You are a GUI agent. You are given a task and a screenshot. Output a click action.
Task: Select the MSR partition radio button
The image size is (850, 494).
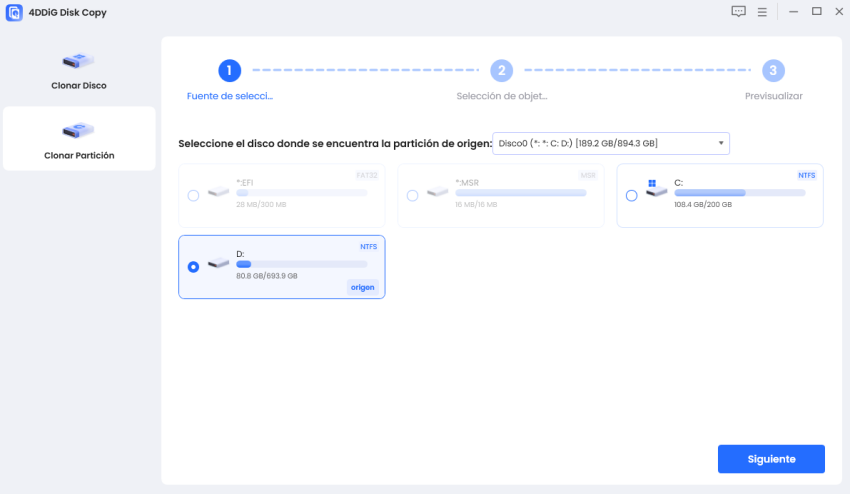click(412, 196)
